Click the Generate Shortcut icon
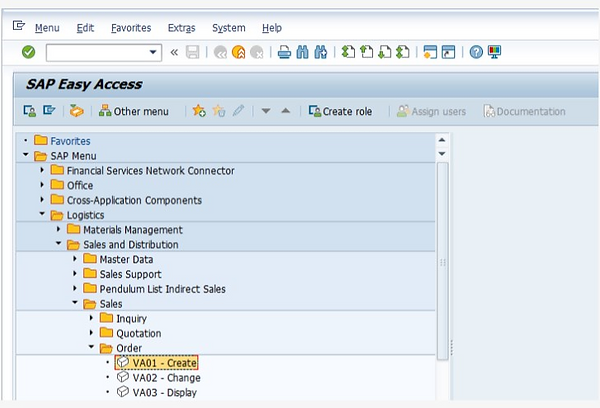The image size is (600, 408). (448, 52)
